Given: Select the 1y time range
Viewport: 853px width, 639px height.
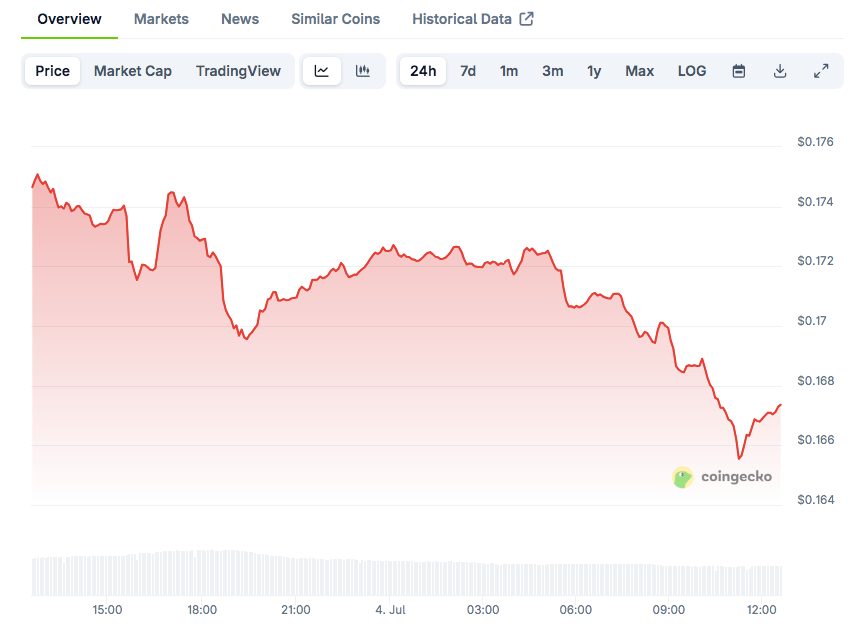Looking at the screenshot, I should (x=594, y=71).
